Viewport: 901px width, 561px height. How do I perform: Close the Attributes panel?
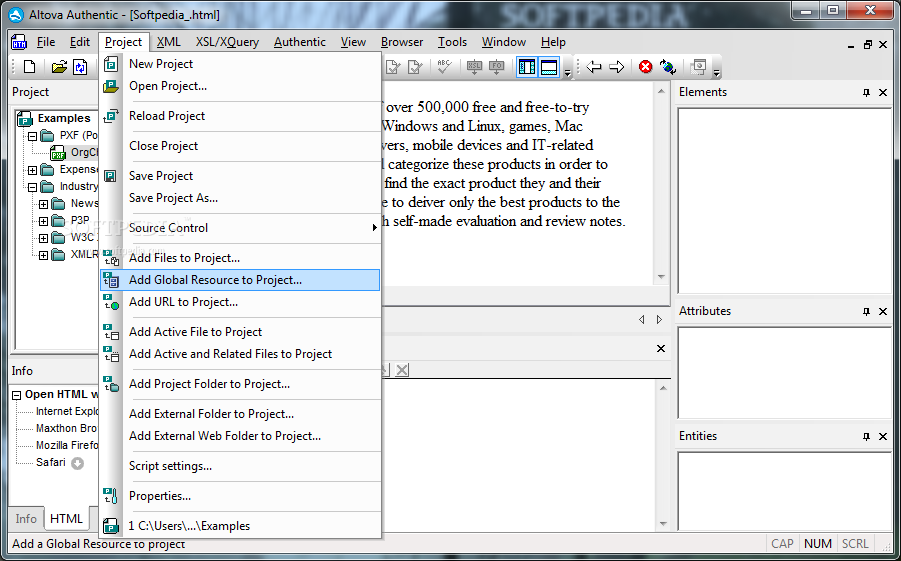883,312
